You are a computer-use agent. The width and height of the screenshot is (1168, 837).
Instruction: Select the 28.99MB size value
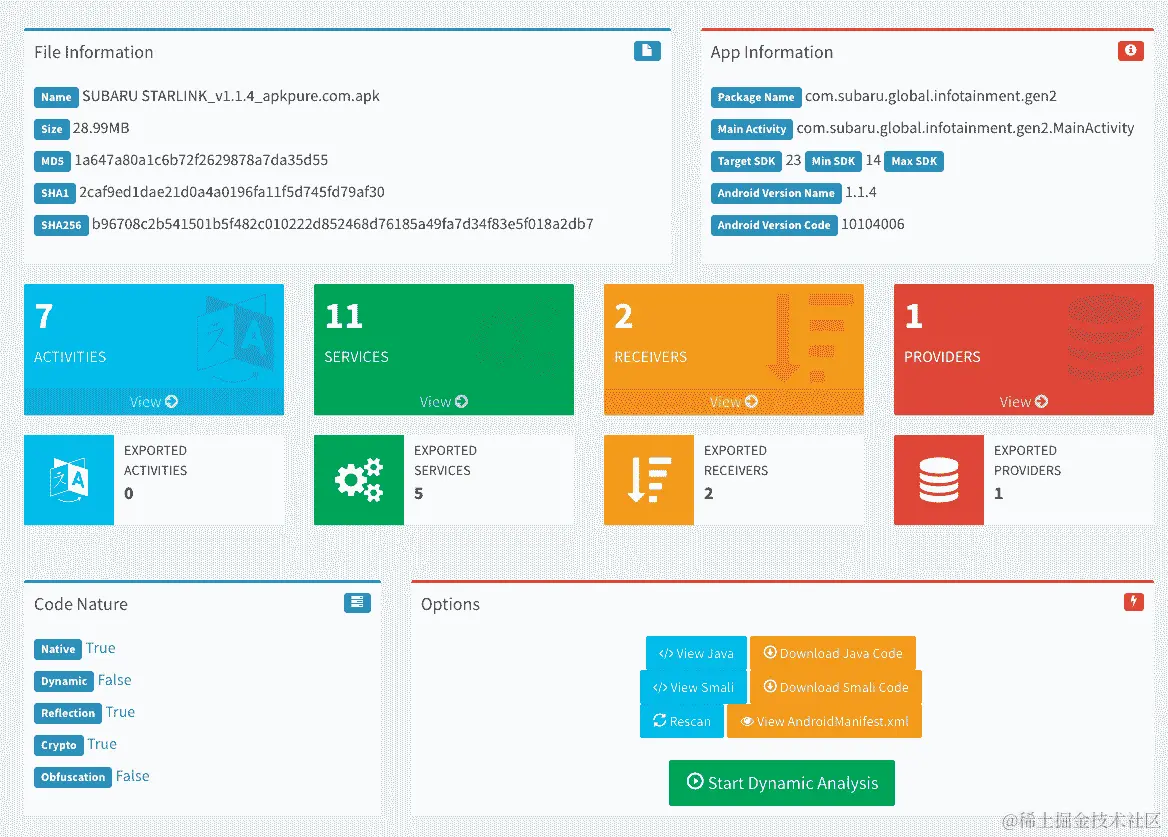(x=101, y=128)
